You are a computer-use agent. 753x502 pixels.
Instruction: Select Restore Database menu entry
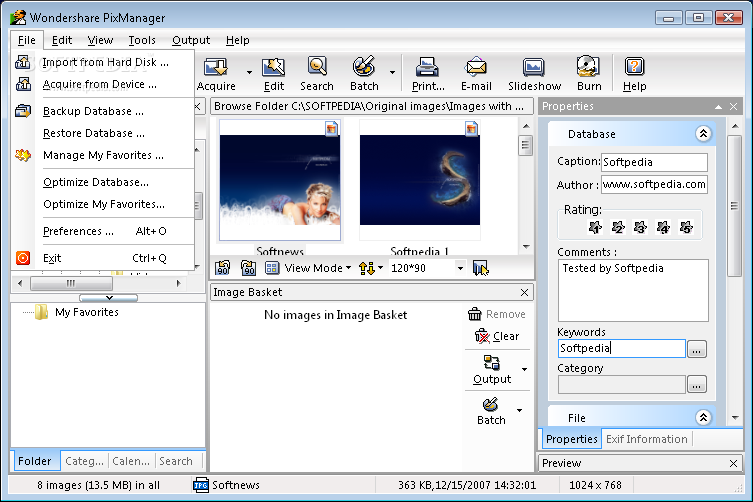103,134
